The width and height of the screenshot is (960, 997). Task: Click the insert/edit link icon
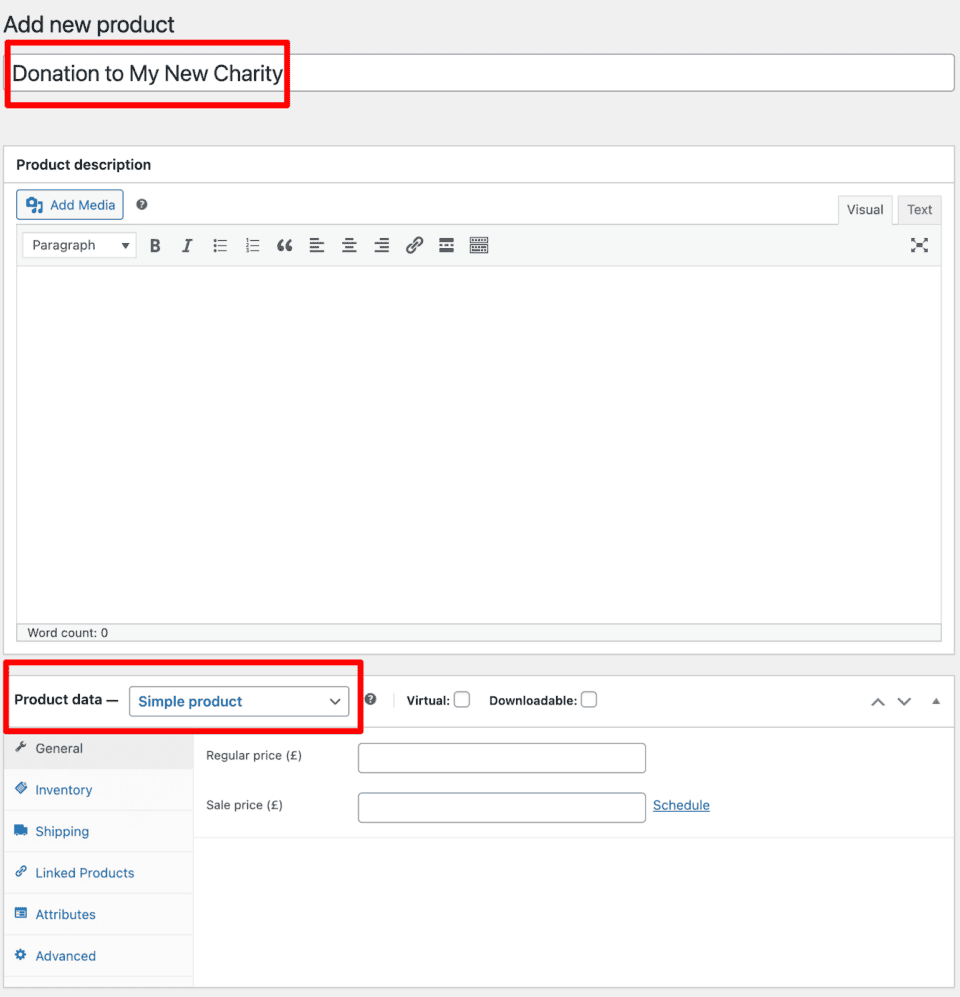pos(414,246)
